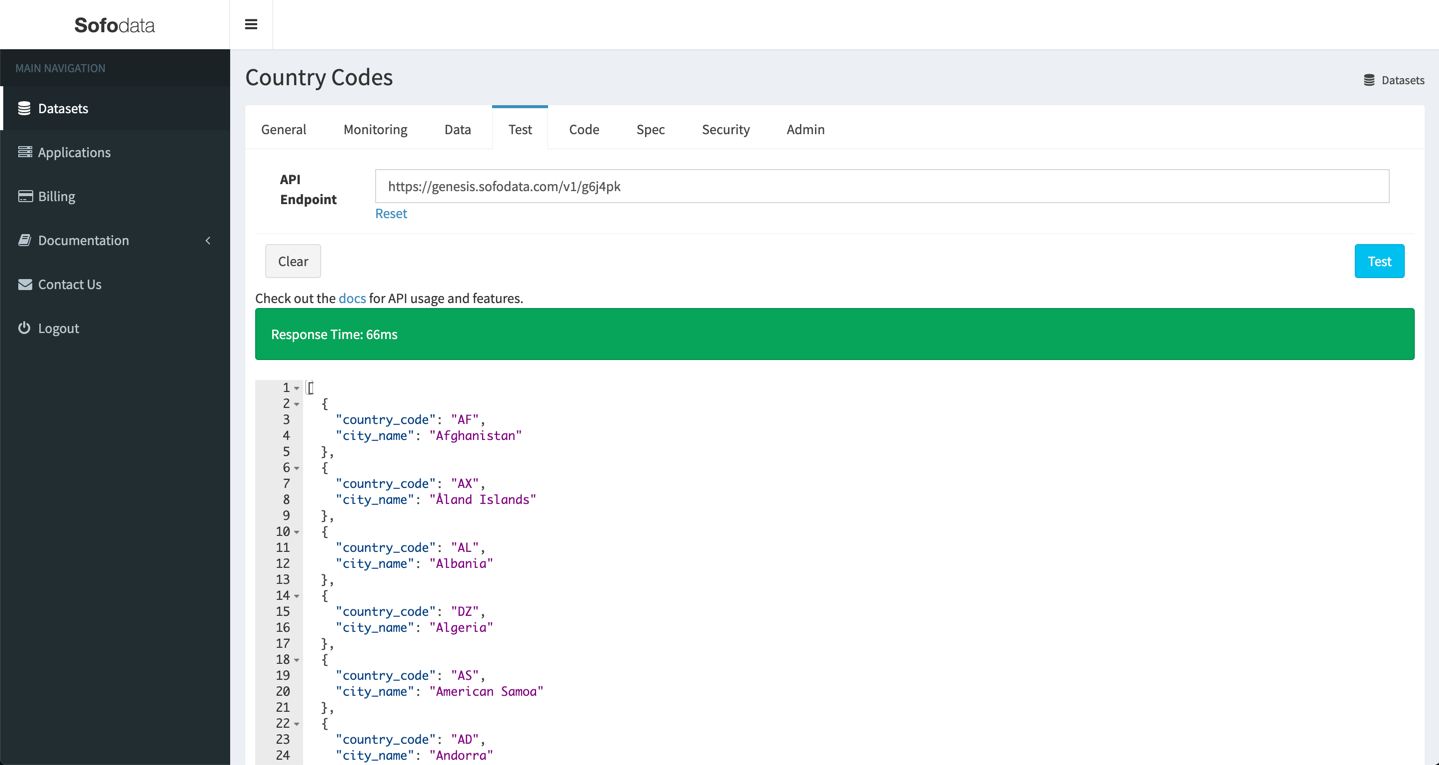The height and width of the screenshot is (765, 1439).
Task: Click the "AF" country code value
Action: (x=465, y=420)
